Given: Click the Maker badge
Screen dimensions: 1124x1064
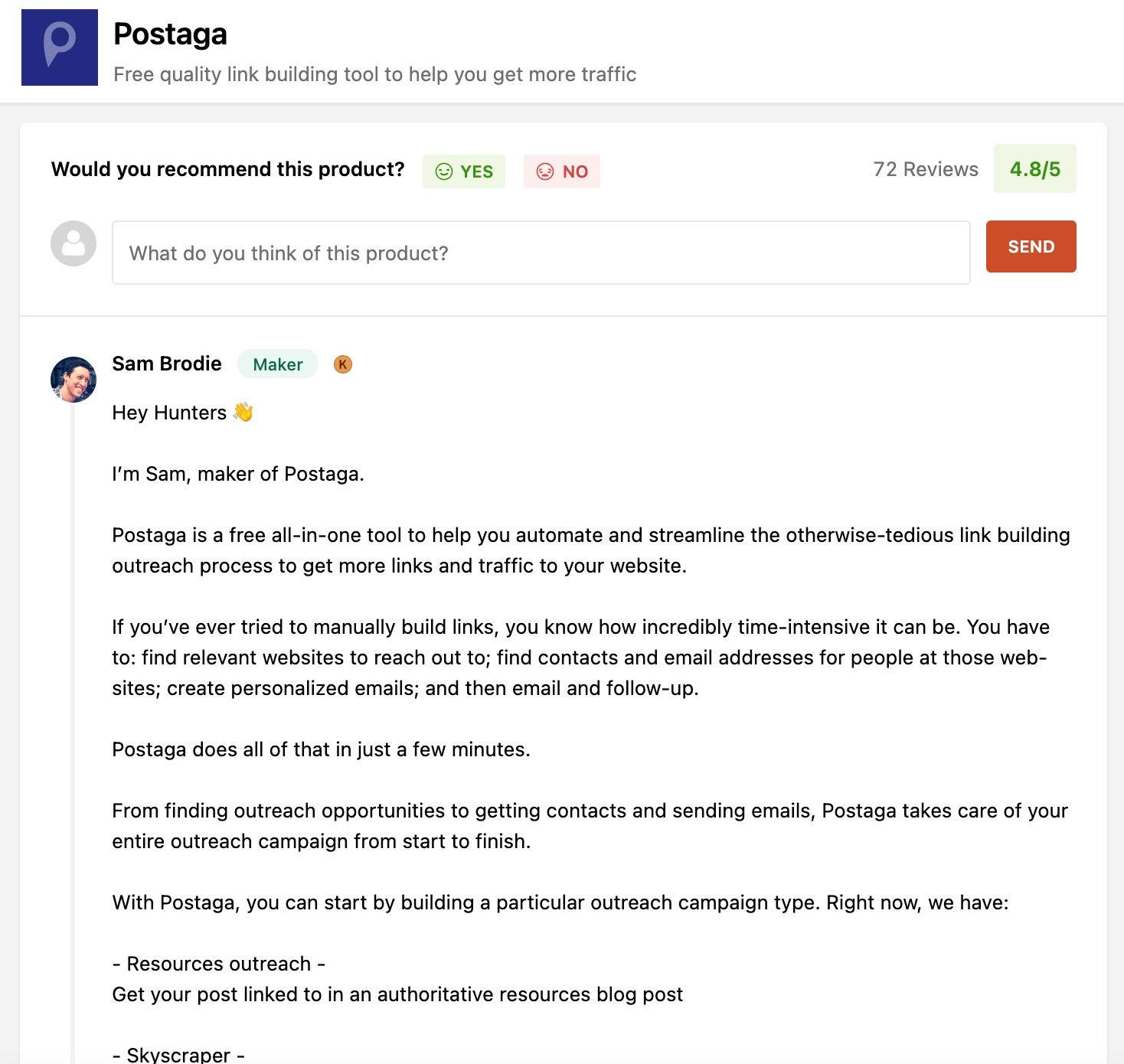Looking at the screenshot, I should coord(278,364).
